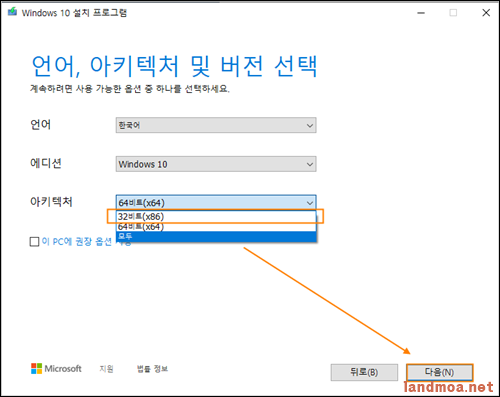Collapse the 아키텍처 64비트 combo box
Viewport: 500px width, 397px height.
[216, 202]
